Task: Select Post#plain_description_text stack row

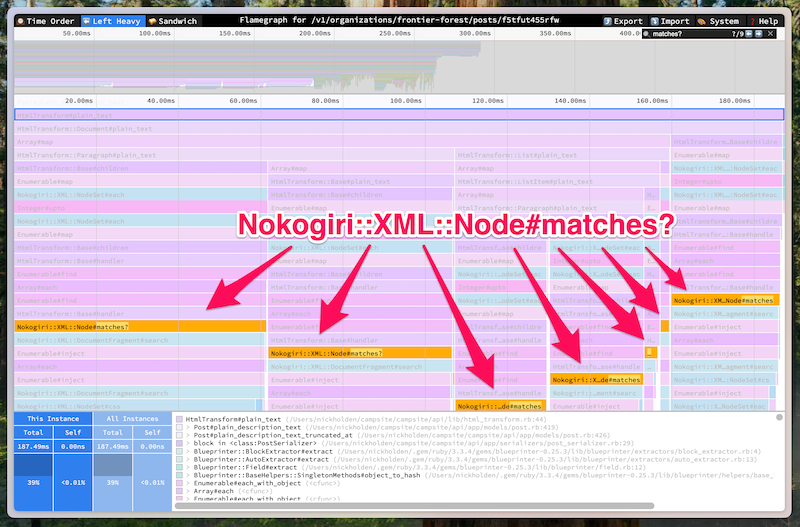Action: [x=372, y=428]
